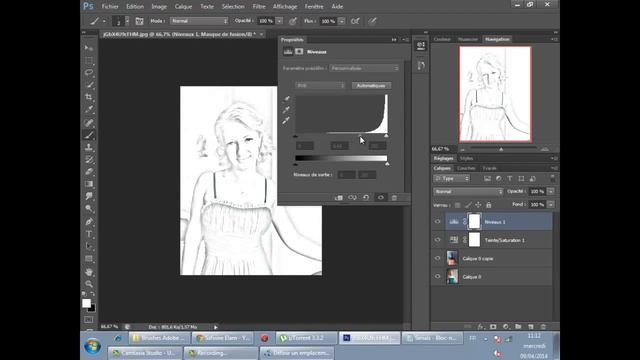The height and width of the screenshot is (360, 640).
Task: Open the Fichier menu
Action: coord(110,7)
